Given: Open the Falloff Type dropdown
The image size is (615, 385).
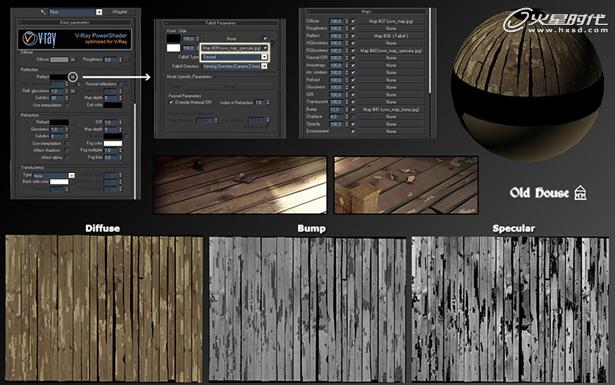Looking at the screenshot, I should (235, 57).
